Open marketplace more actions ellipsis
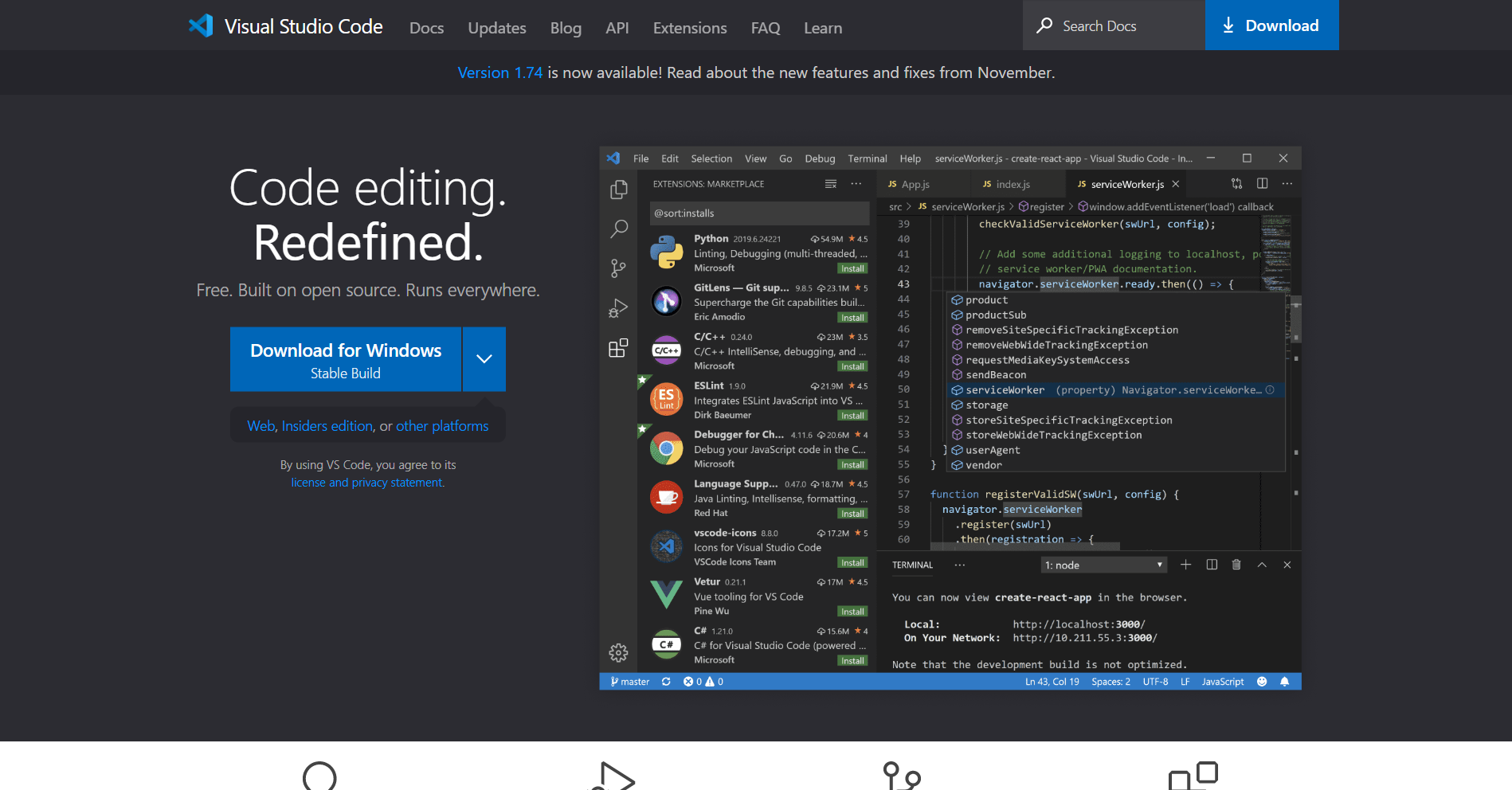 click(x=856, y=184)
